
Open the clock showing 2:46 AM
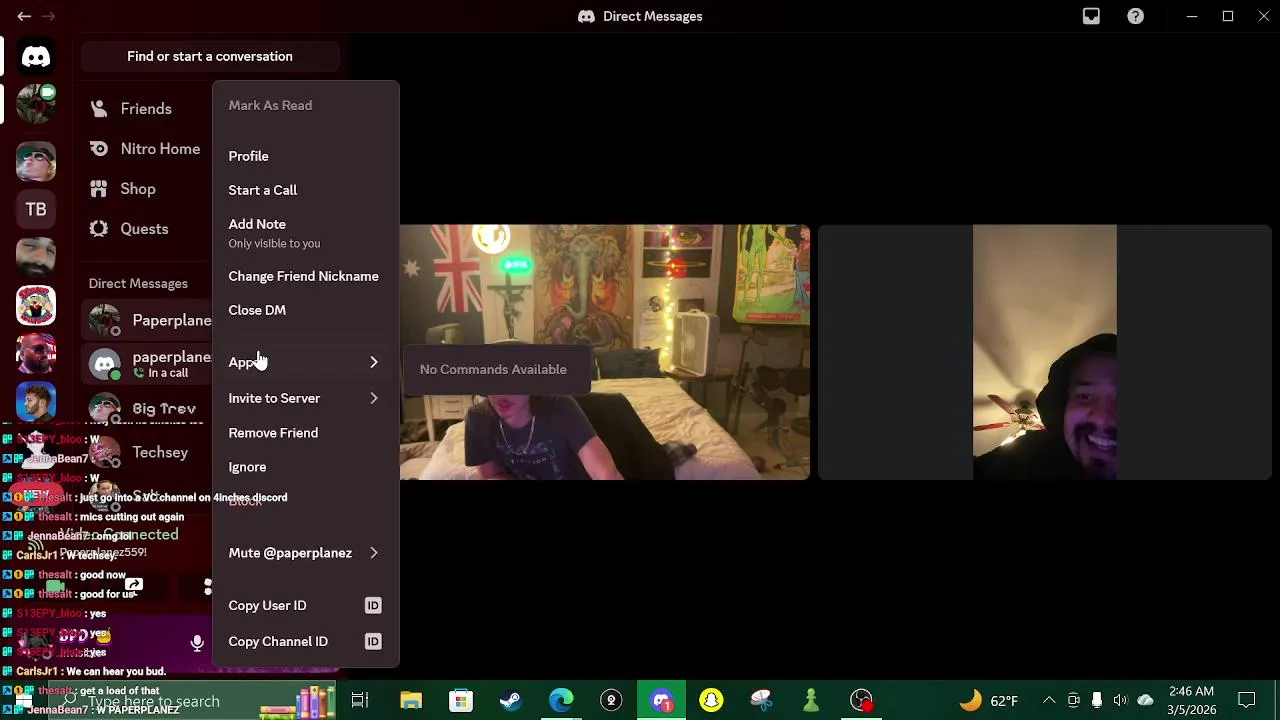point(1191,700)
